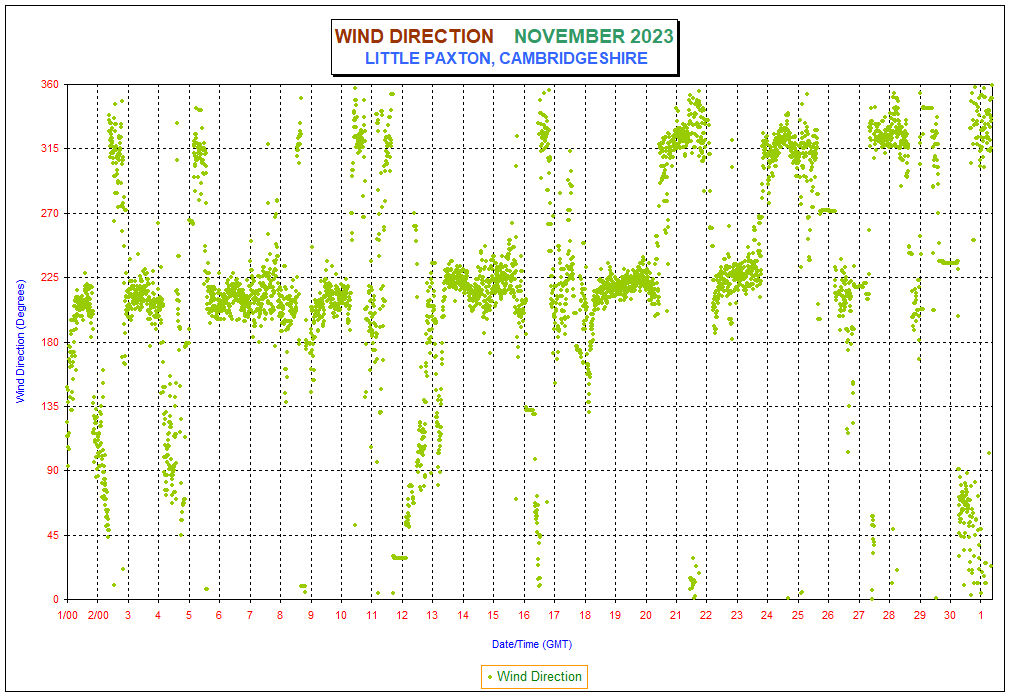The image size is (1010, 696).
Task: Select date tick label 24
Action: point(767,615)
